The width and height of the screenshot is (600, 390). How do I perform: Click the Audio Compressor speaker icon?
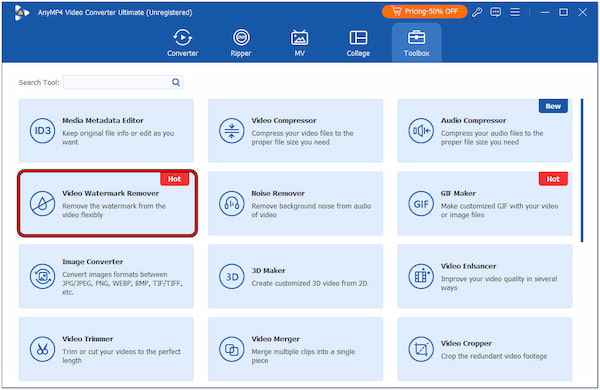[421, 131]
